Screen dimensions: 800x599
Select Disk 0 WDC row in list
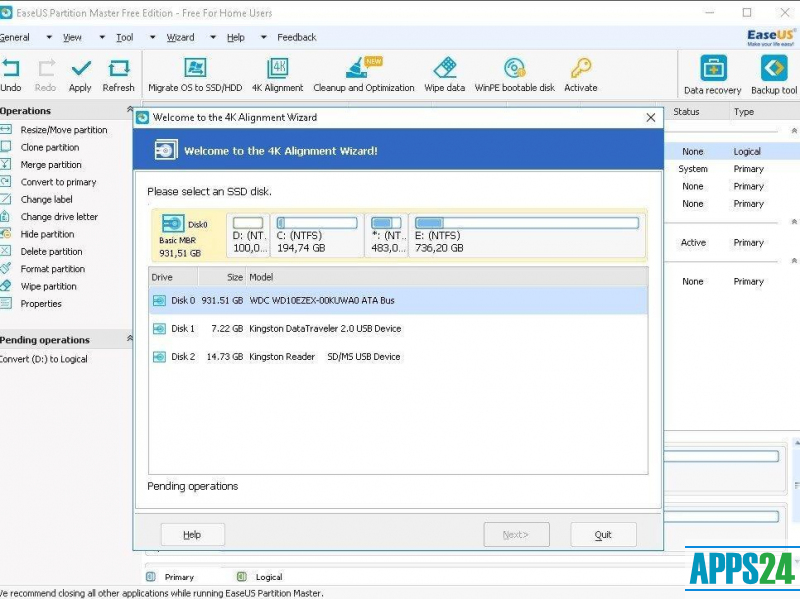pos(398,301)
